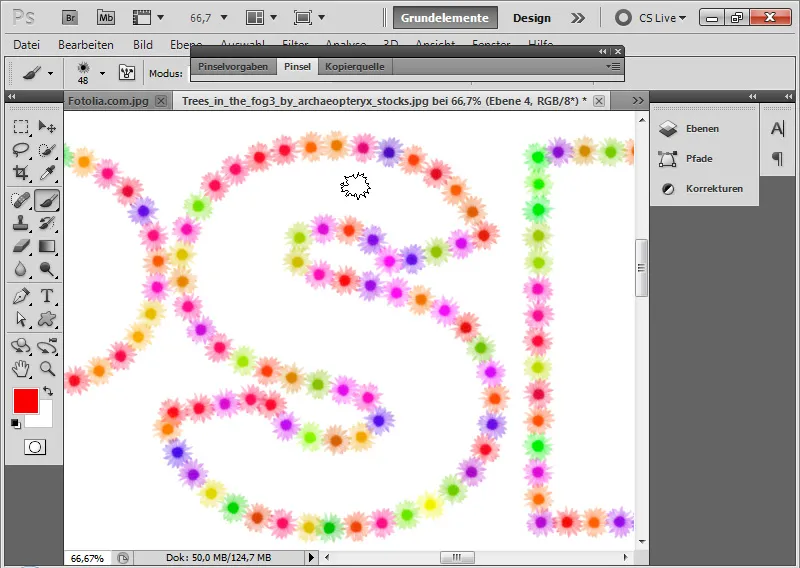800x568 pixels.
Task: Toggle Quick Mask mode
Action: 35,448
